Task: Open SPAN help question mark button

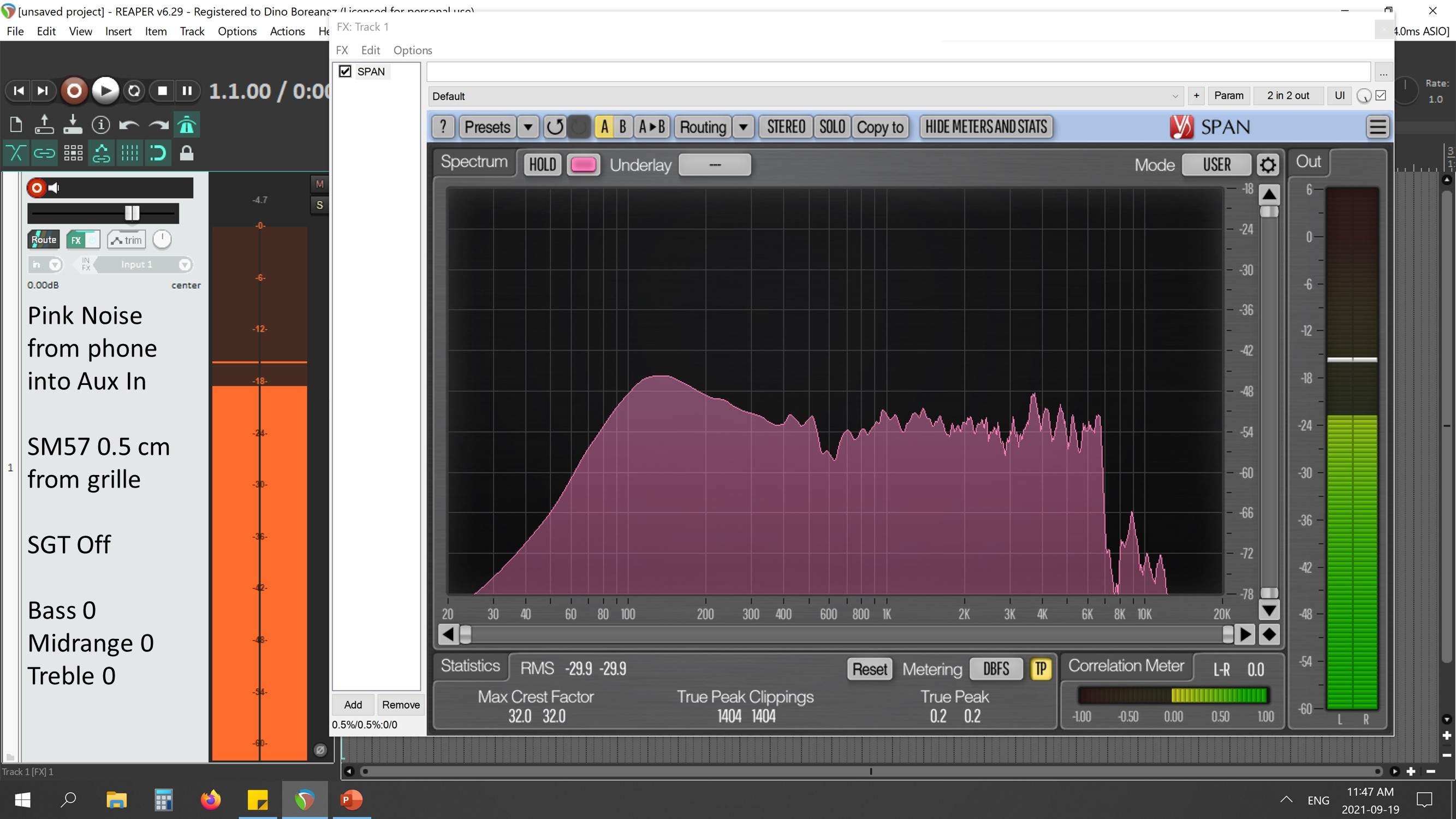Action: pos(443,127)
